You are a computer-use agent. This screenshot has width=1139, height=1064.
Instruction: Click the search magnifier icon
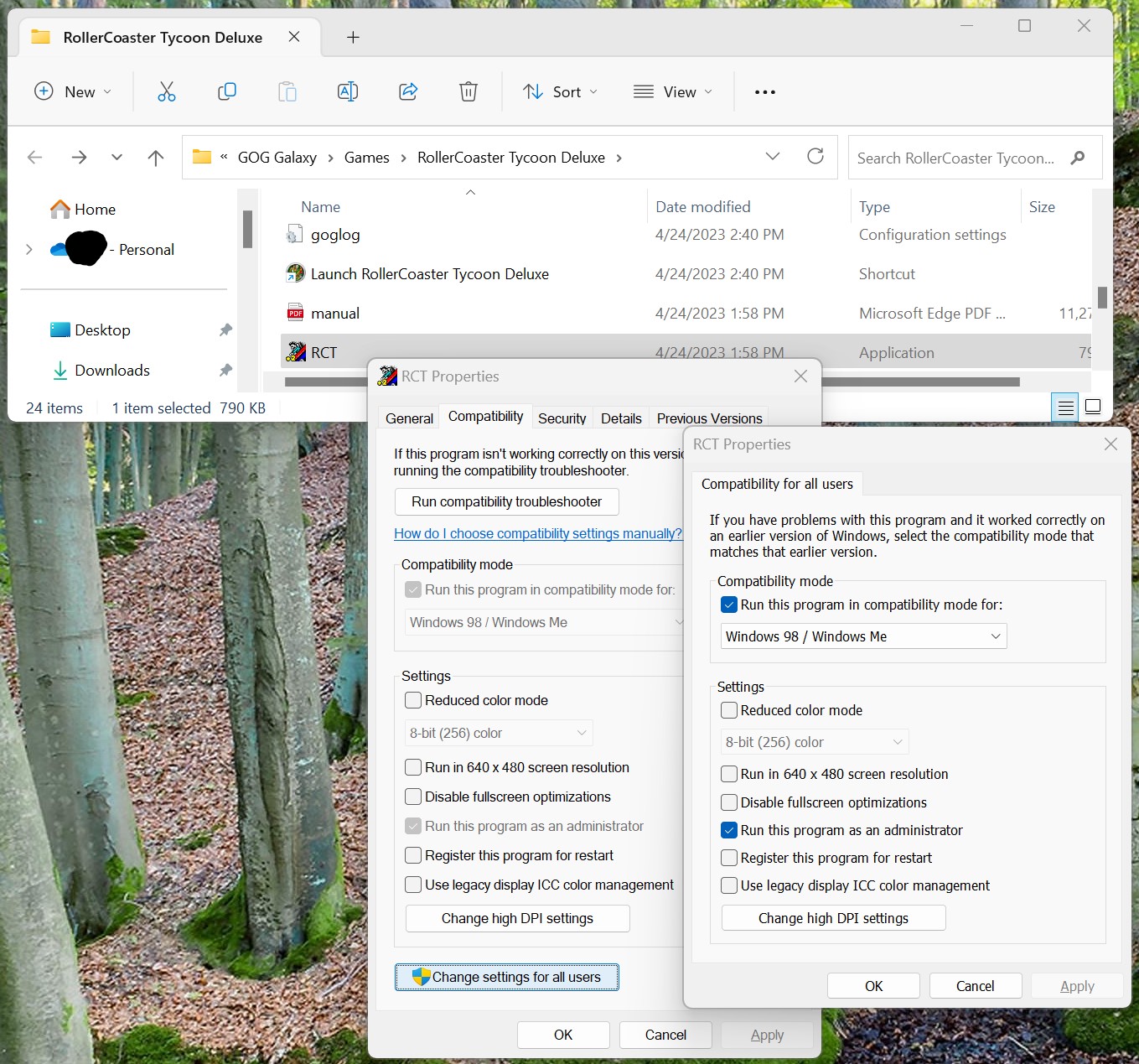(x=1078, y=158)
